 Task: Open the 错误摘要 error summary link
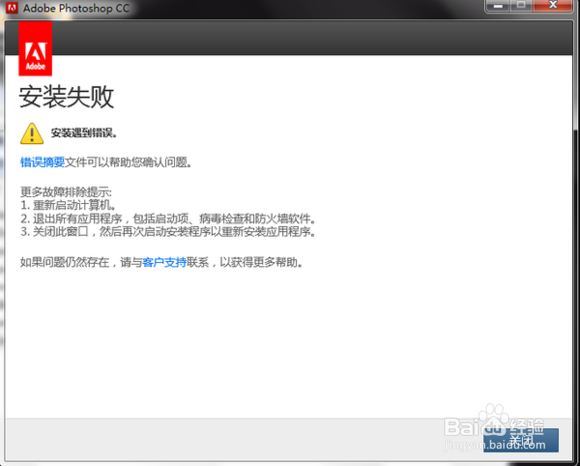(43, 162)
